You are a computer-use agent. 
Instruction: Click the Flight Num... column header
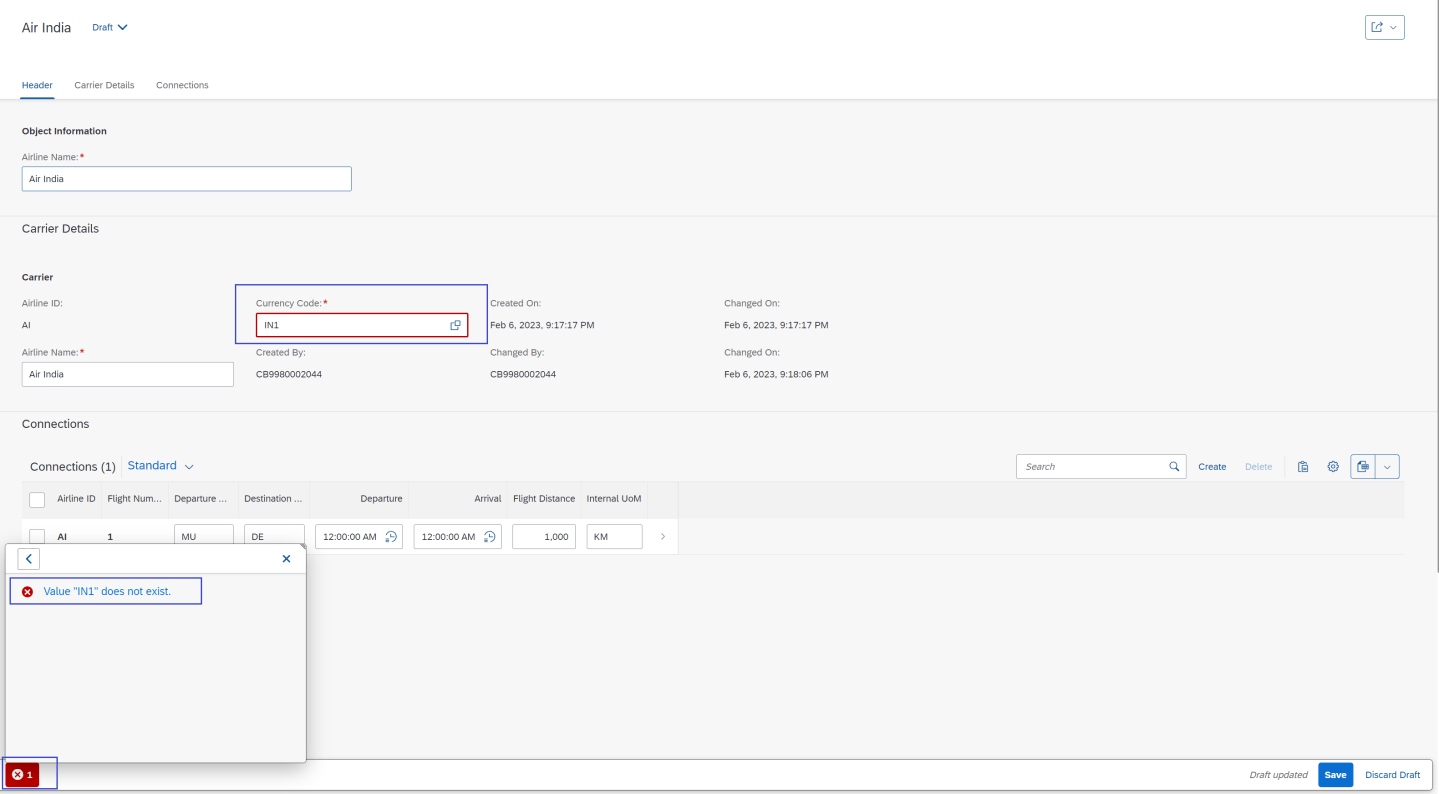[135, 499]
